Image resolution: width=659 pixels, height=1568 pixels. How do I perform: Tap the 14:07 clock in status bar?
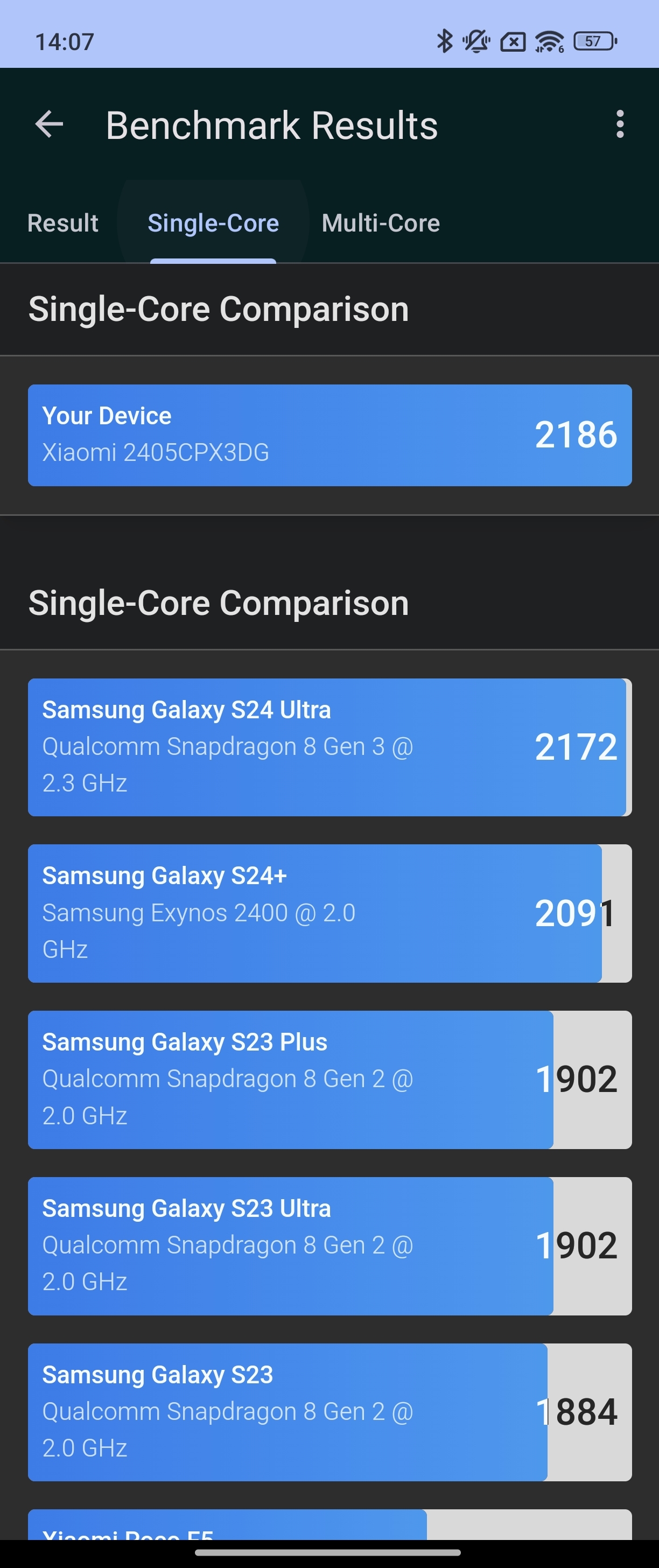pyautogui.click(x=65, y=41)
